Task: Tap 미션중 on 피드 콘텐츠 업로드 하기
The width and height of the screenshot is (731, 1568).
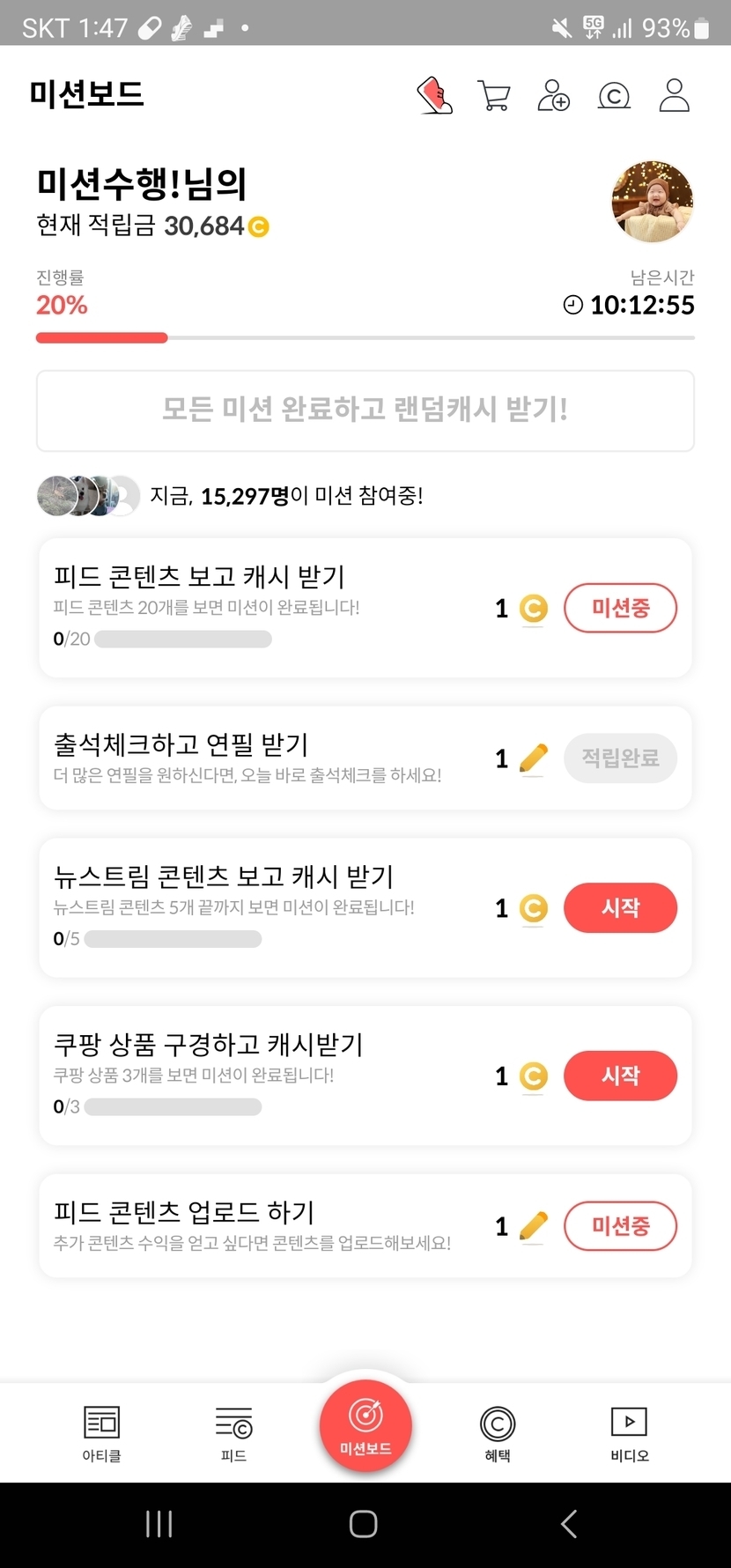Action: pos(620,1225)
